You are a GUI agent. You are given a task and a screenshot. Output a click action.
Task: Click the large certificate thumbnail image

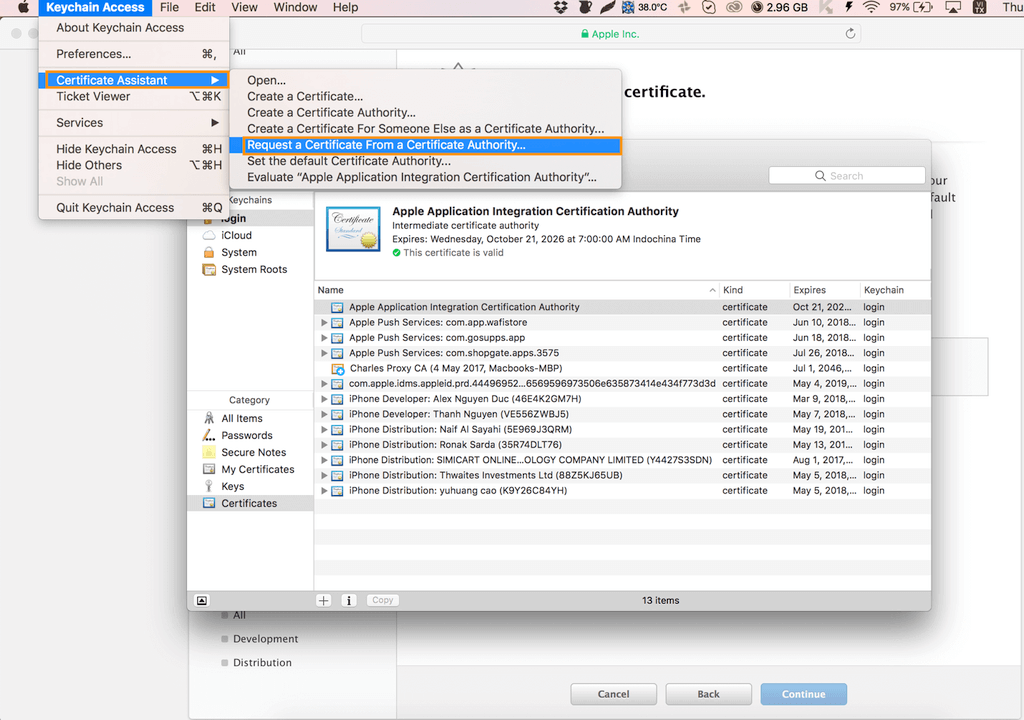pos(353,229)
